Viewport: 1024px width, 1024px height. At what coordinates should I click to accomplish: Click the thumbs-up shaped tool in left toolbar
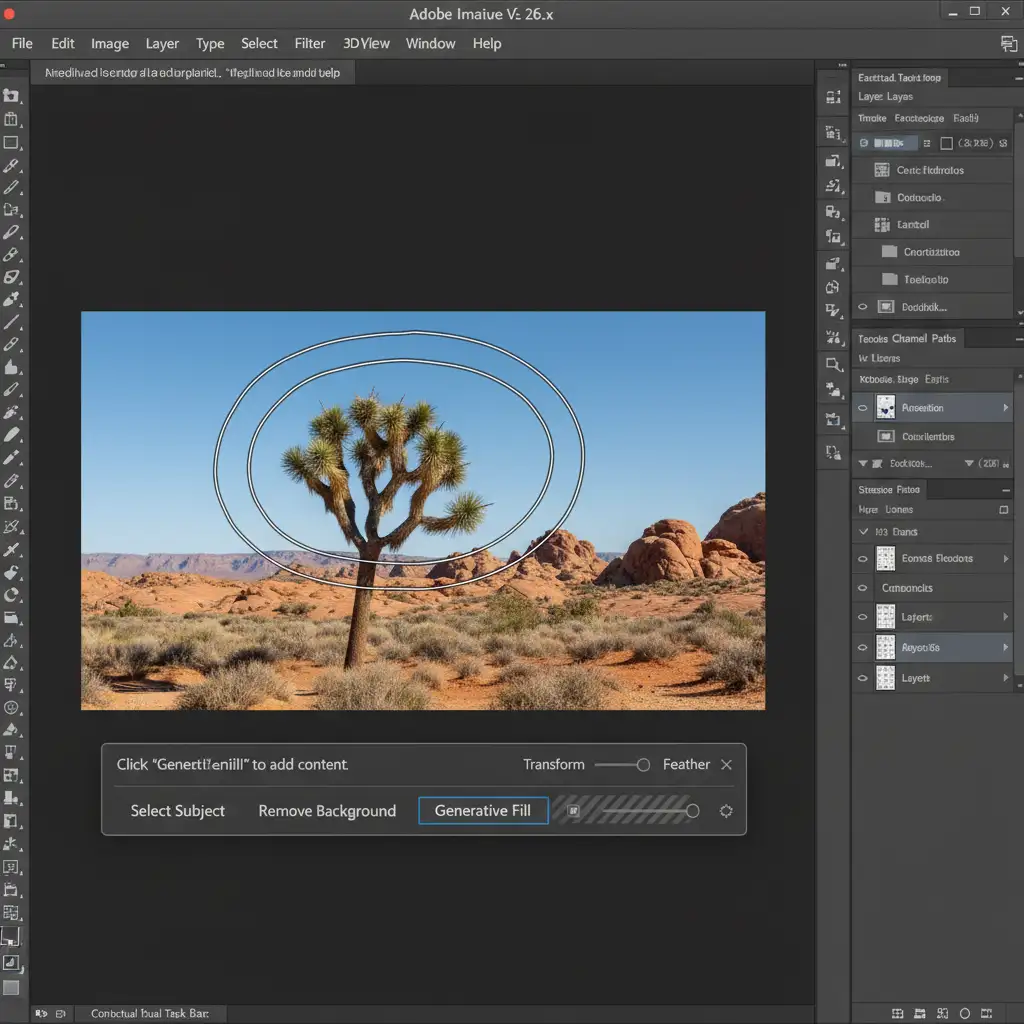pos(11,365)
